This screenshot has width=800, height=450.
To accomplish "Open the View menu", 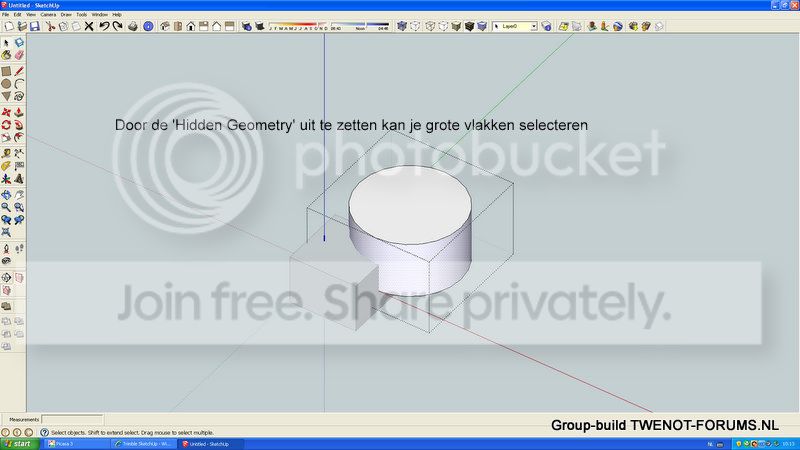I will click(31, 15).
